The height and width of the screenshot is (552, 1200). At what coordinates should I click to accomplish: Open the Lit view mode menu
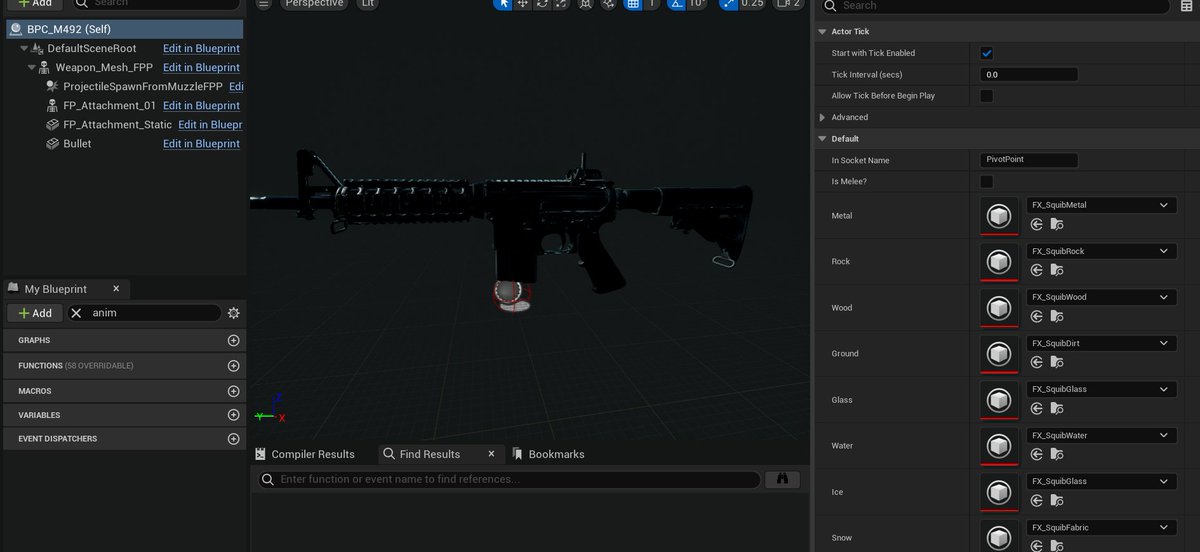click(x=368, y=4)
